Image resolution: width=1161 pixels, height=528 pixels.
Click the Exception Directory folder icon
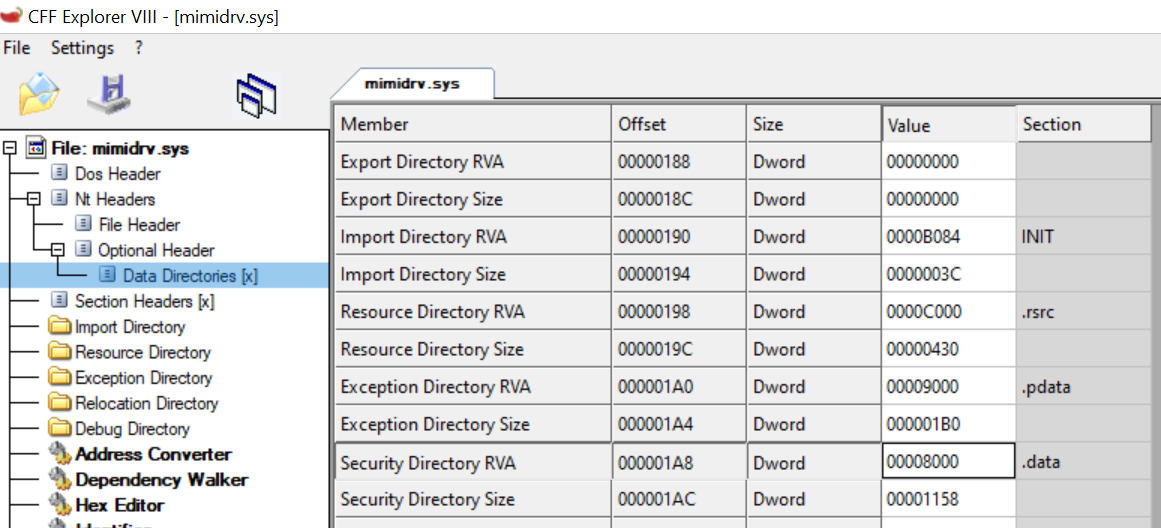[x=60, y=378]
